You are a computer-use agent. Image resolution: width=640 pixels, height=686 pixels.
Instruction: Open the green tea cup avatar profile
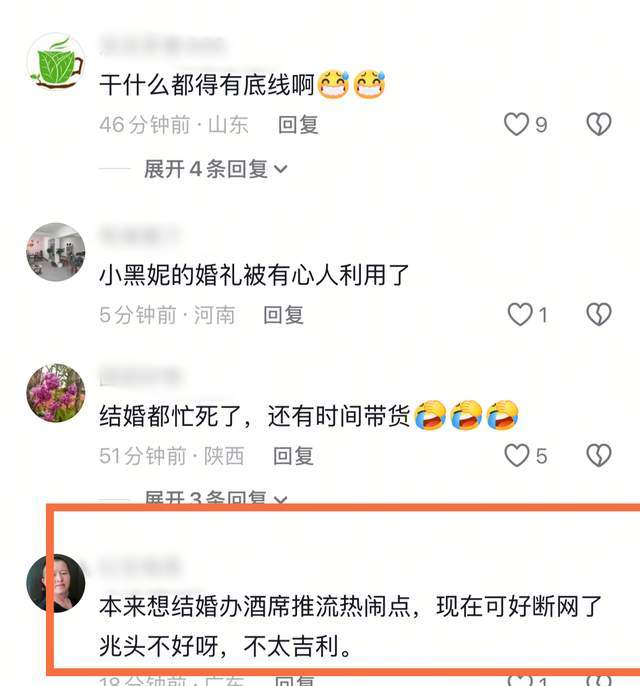point(56,62)
